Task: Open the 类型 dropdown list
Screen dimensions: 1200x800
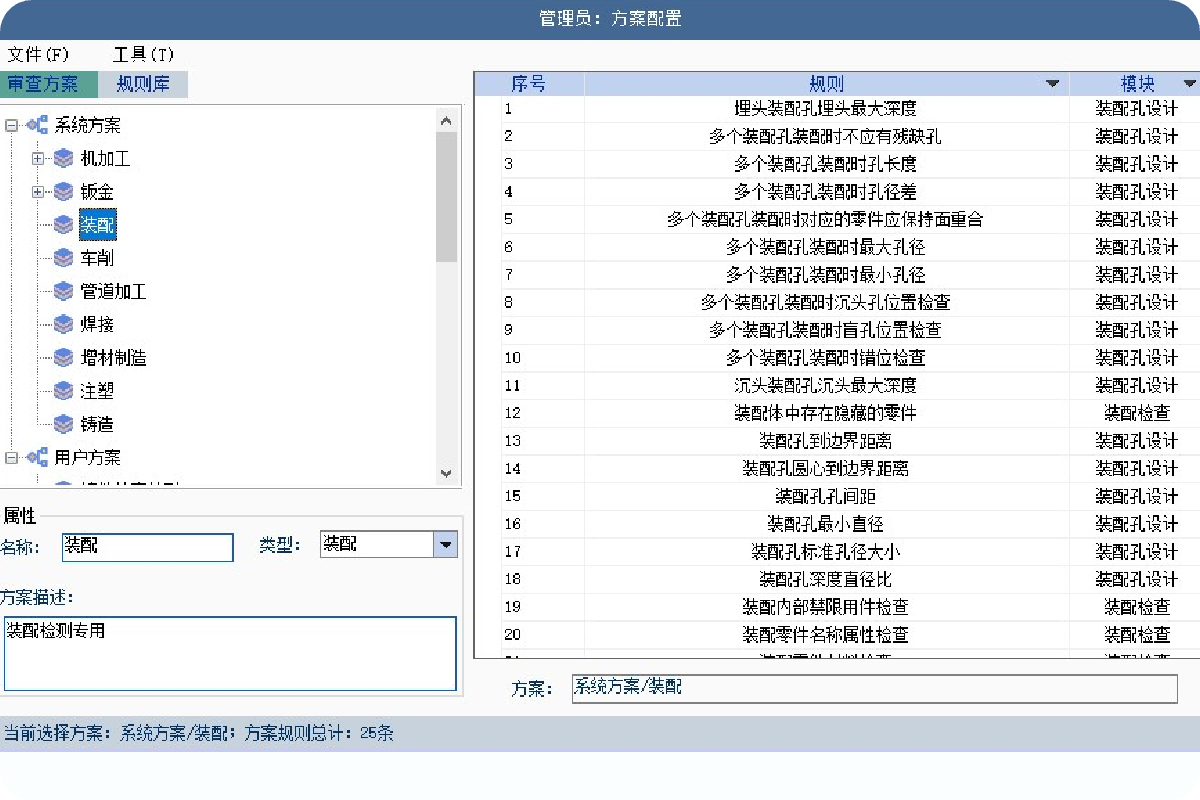Action: [x=445, y=544]
